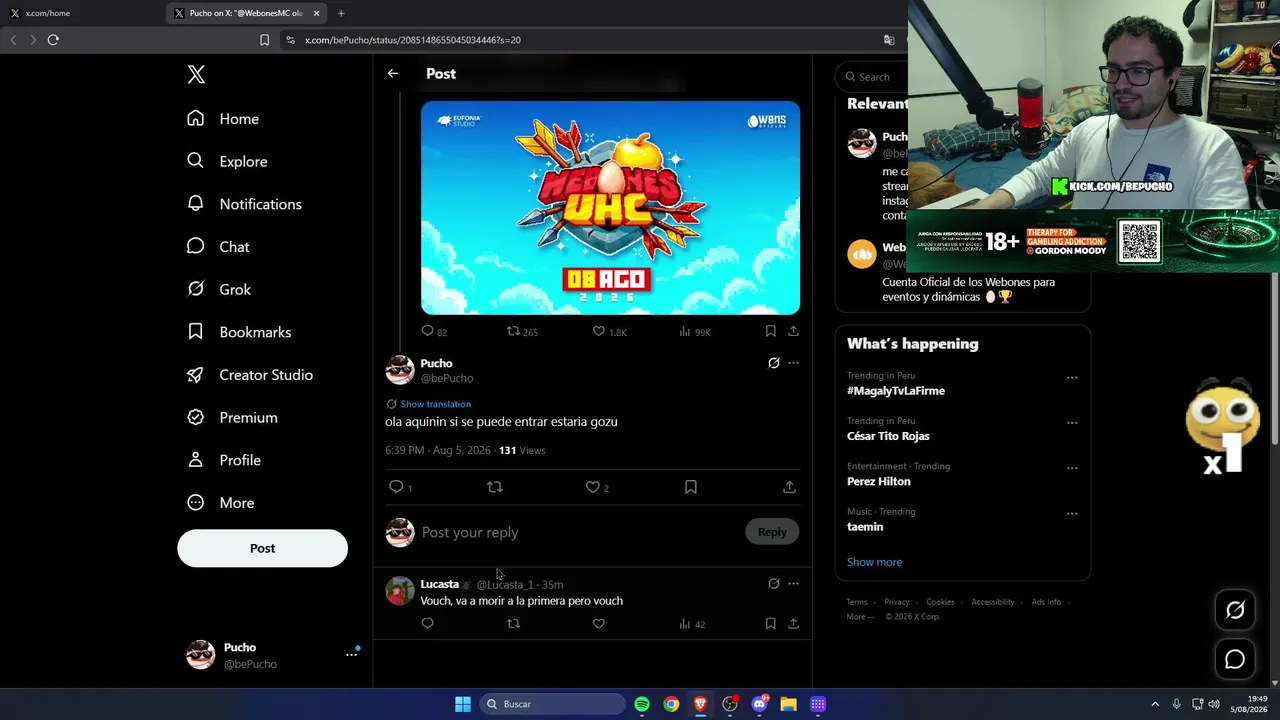Click the white Post button
This screenshot has height=720, width=1280.
point(262,548)
